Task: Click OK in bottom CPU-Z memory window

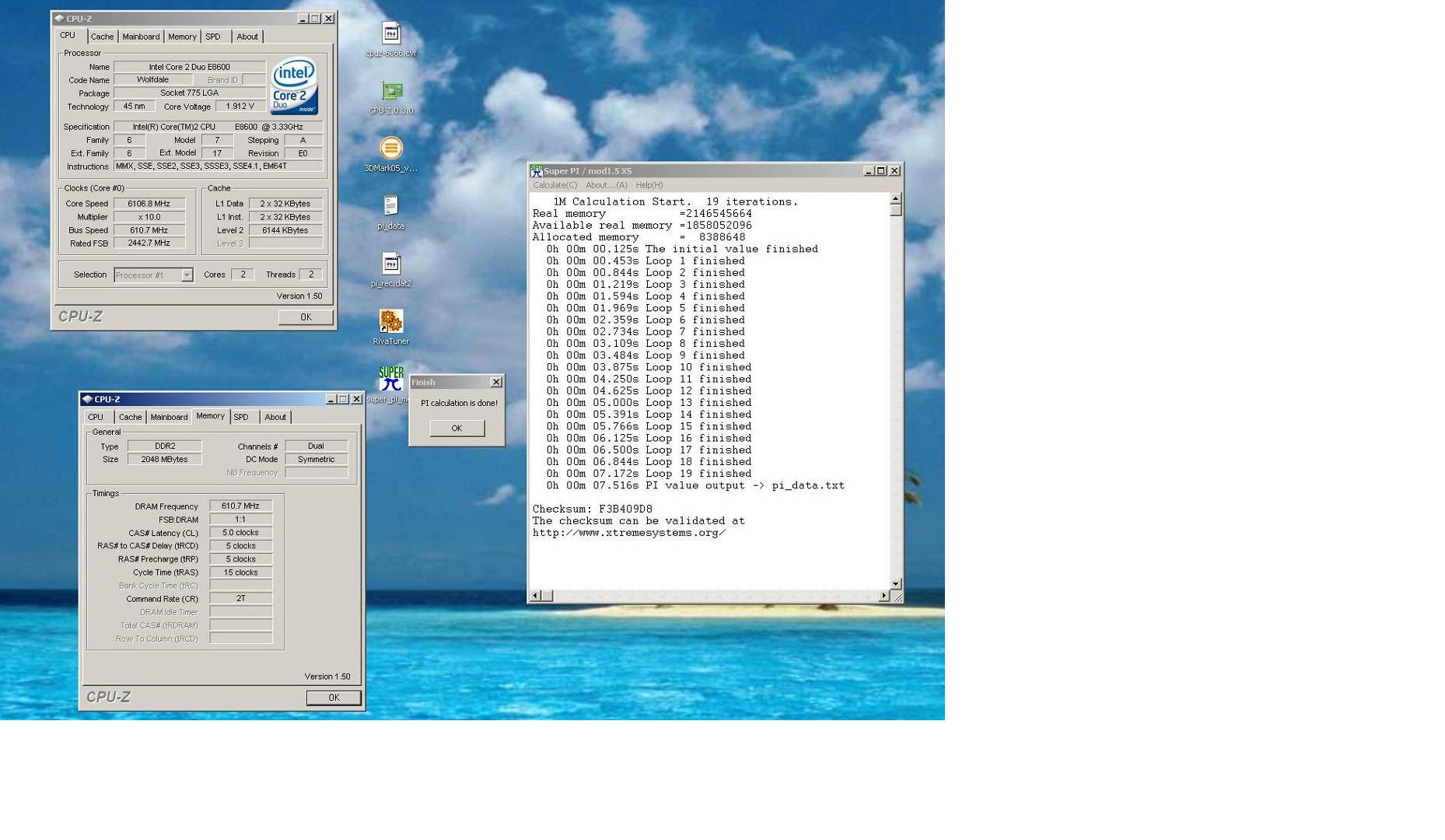Action: click(334, 698)
